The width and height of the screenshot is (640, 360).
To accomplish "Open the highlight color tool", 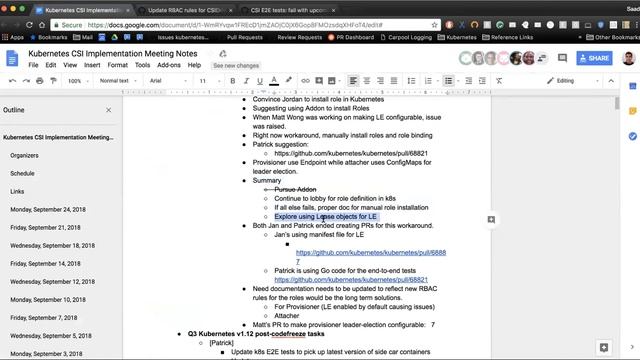I will coord(289,80).
